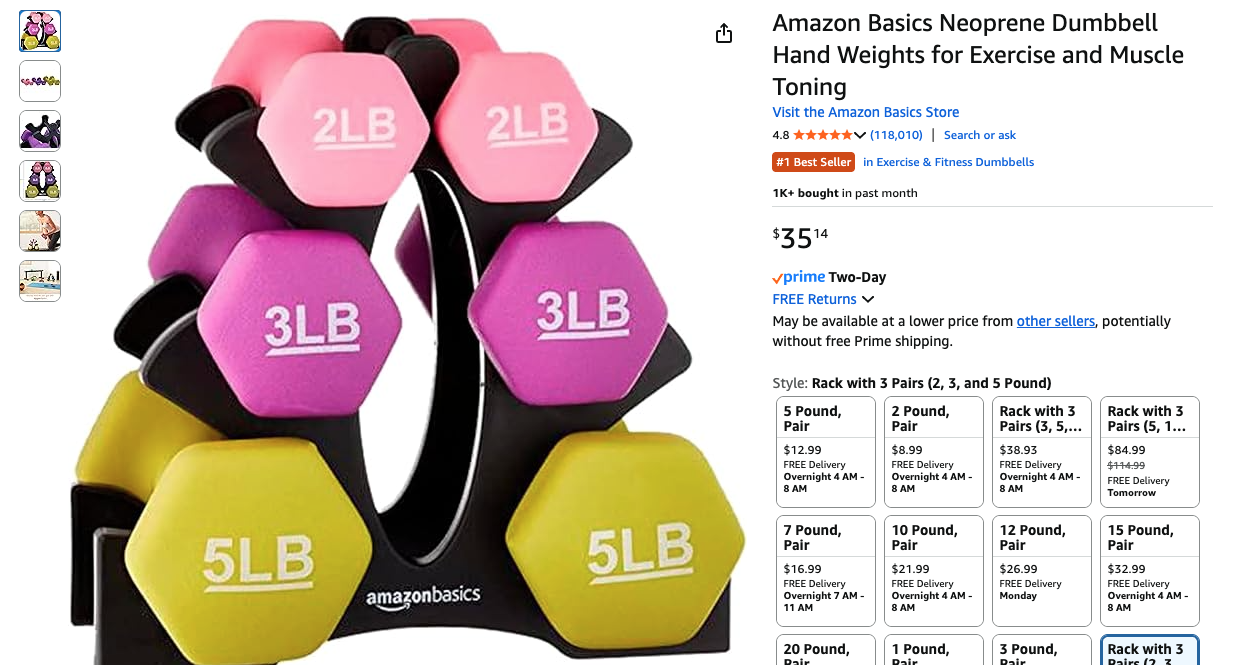Select fourth product thumbnail image
This screenshot has width=1236, height=665.
point(40,181)
